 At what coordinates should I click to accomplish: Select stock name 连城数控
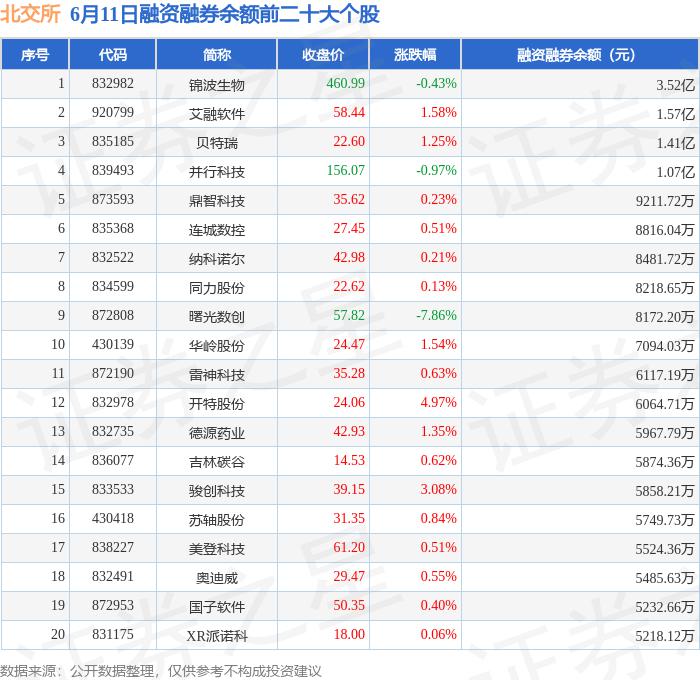(217, 229)
